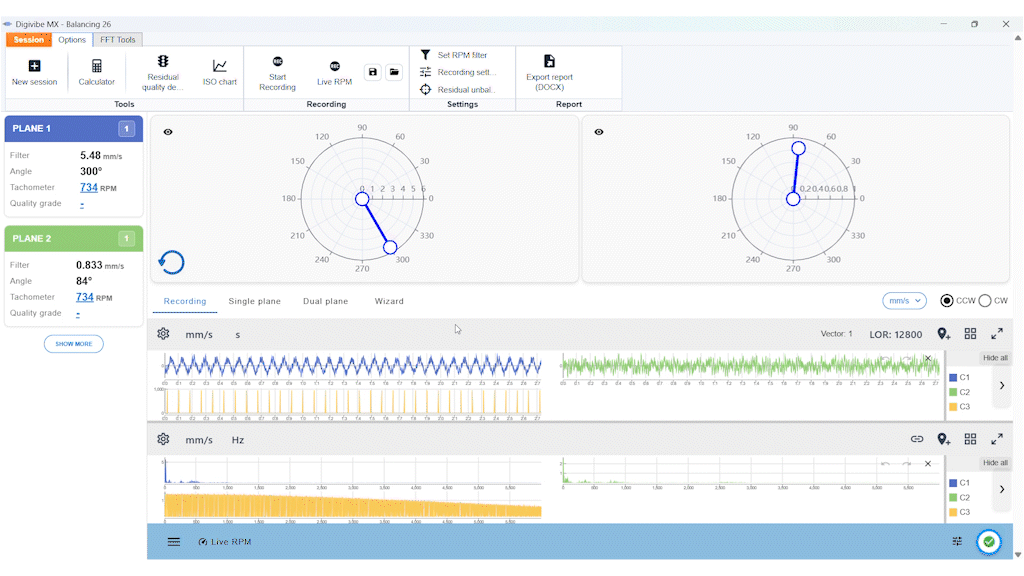Select the CW rotation radio button
The height and width of the screenshot is (576, 1024).
click(x=985, y=301)
